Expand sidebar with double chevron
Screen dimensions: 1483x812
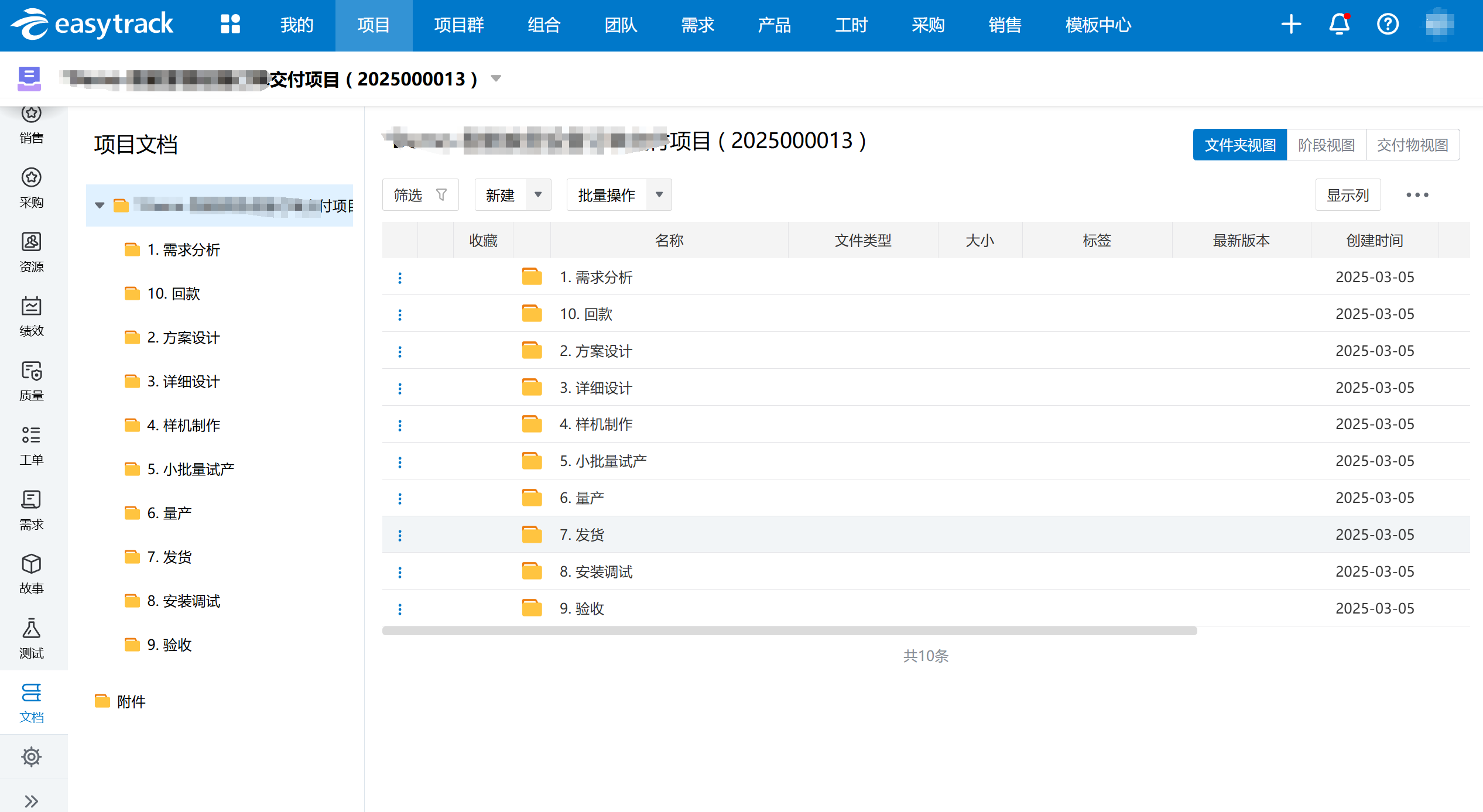point(32,801)
